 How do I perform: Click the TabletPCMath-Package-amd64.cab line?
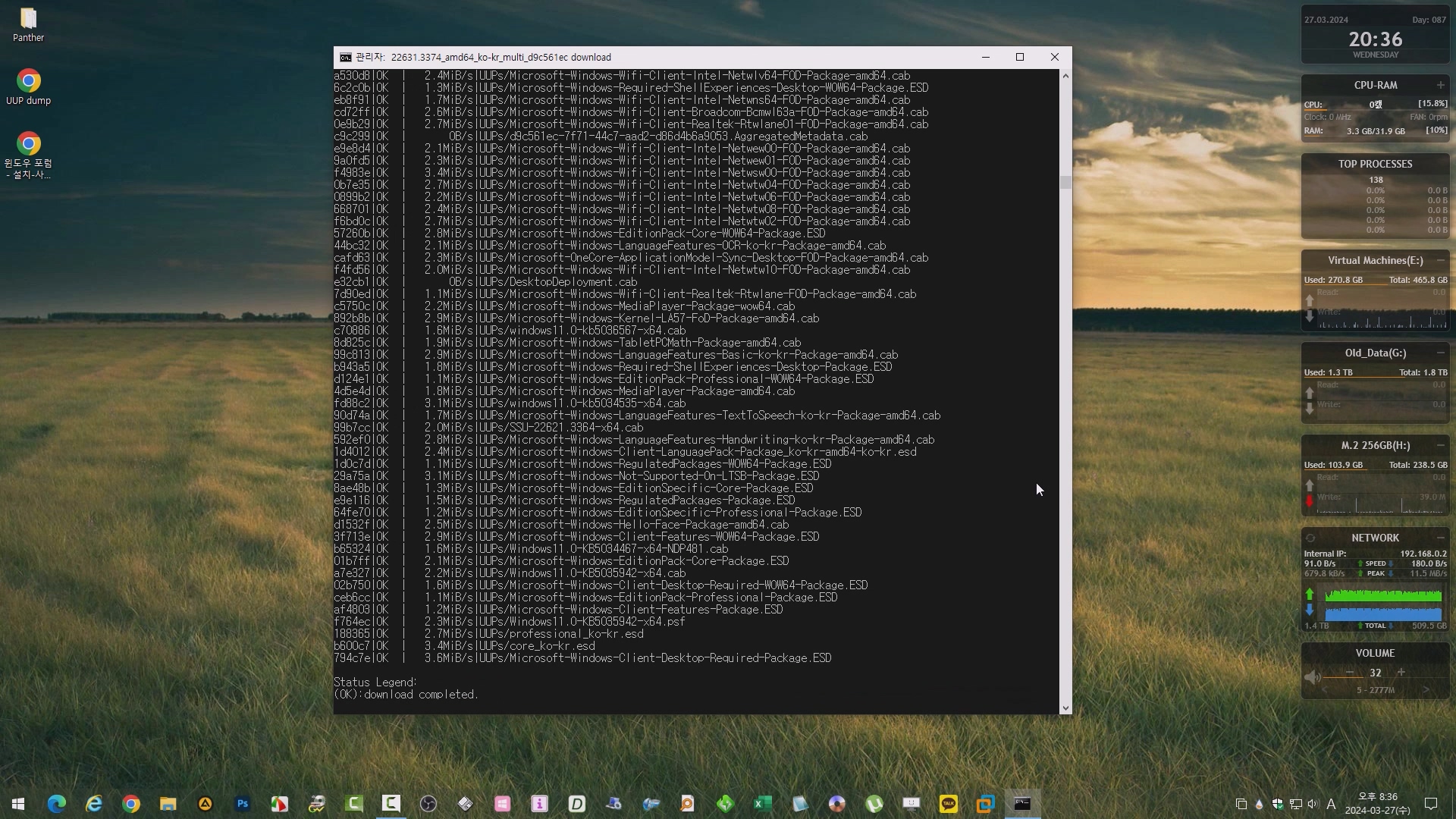(567, 343)
